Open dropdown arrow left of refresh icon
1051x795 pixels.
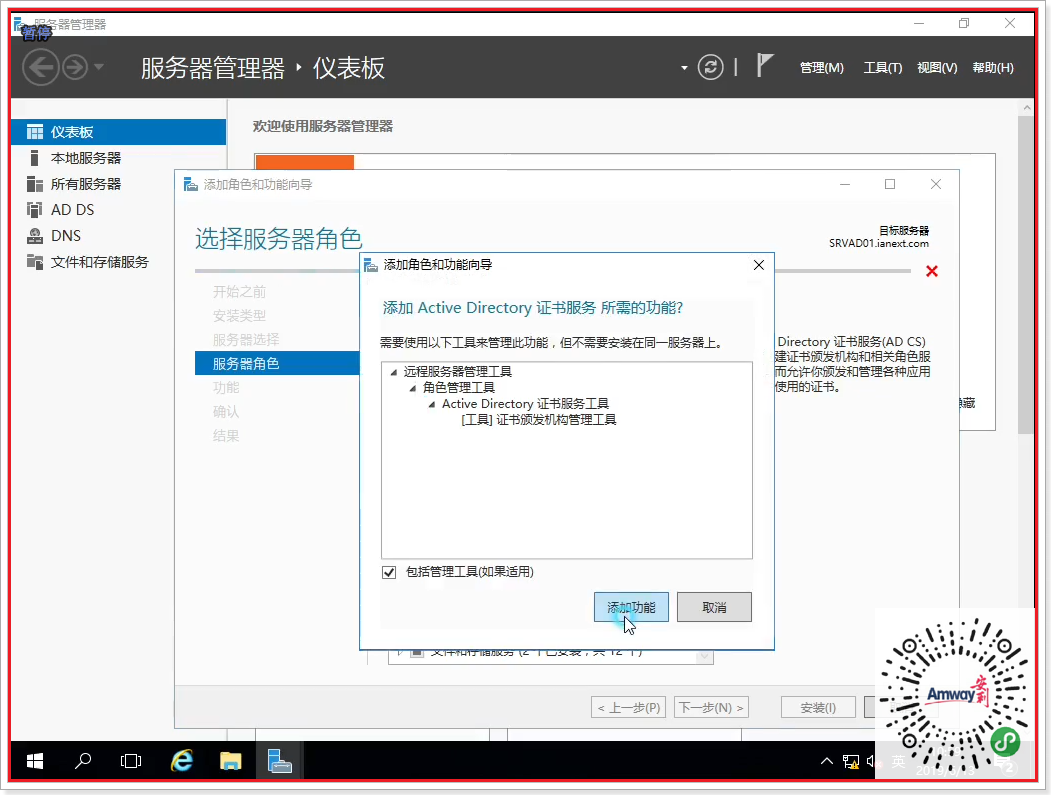(x=684, y=68)
